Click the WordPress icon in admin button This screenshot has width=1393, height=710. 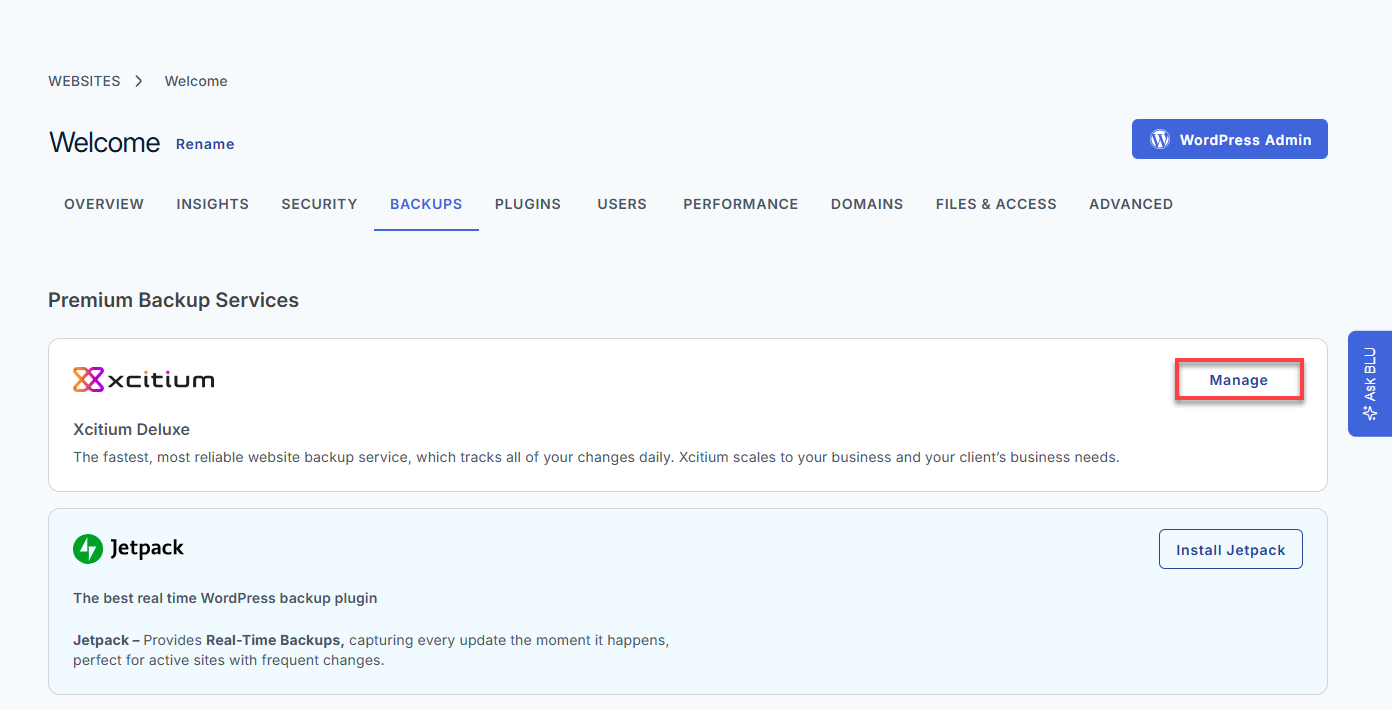1160,140
